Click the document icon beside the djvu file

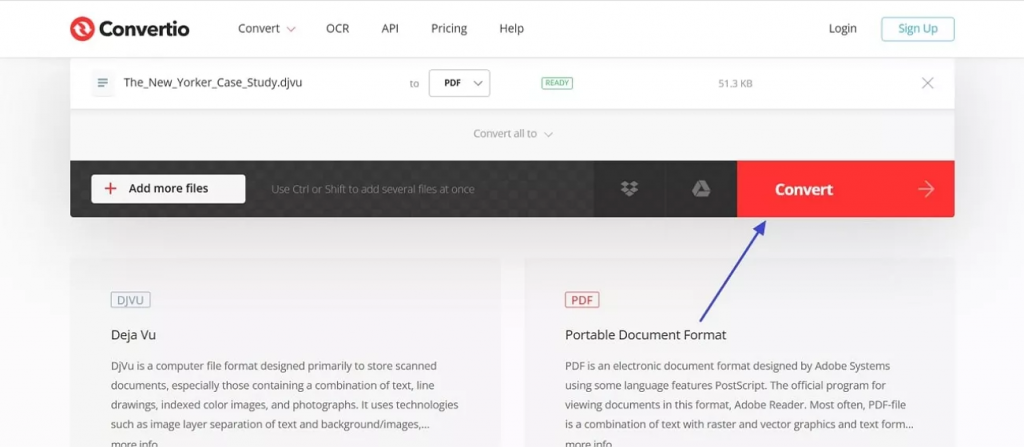point(103,83)
